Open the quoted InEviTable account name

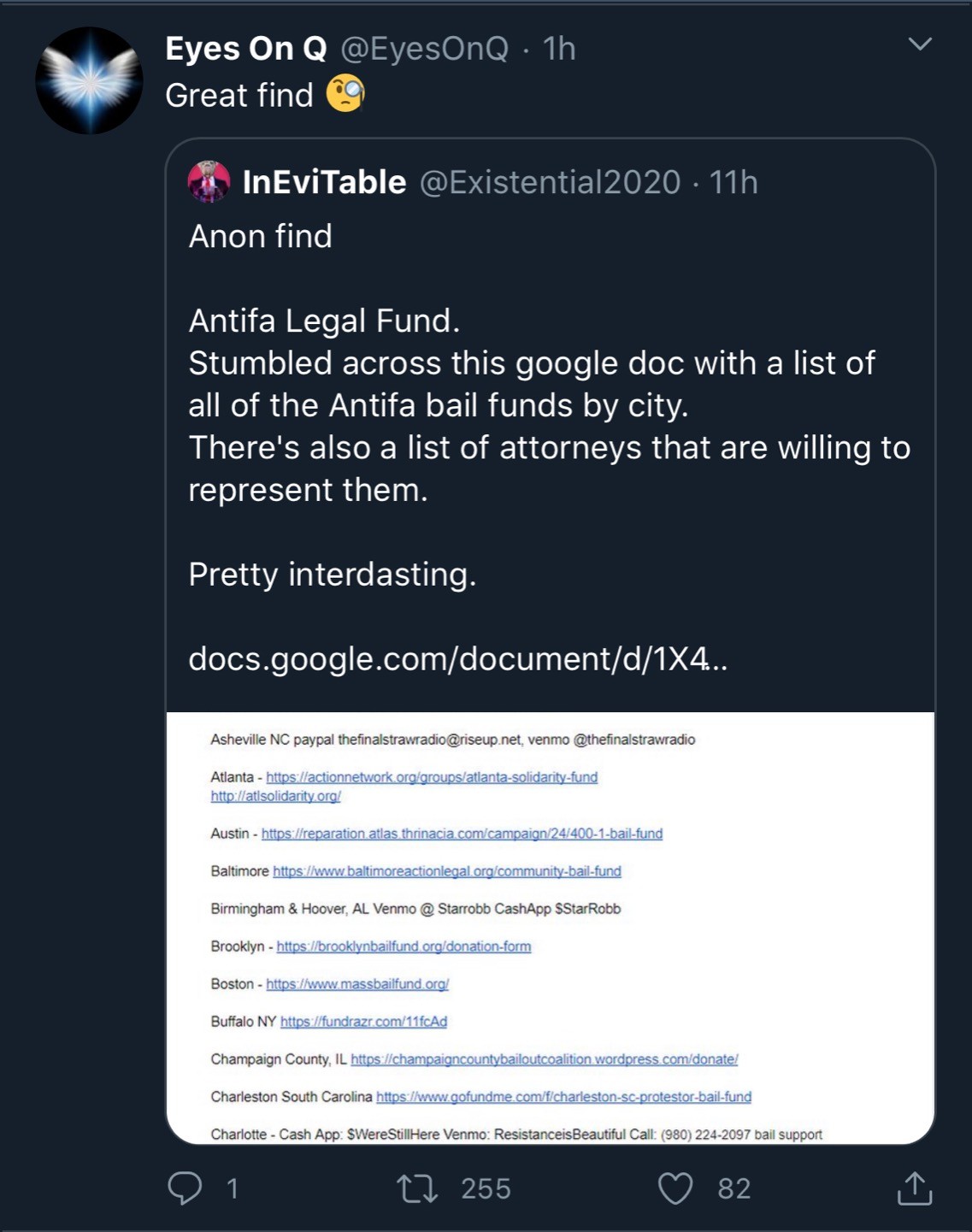click(324, 182)
